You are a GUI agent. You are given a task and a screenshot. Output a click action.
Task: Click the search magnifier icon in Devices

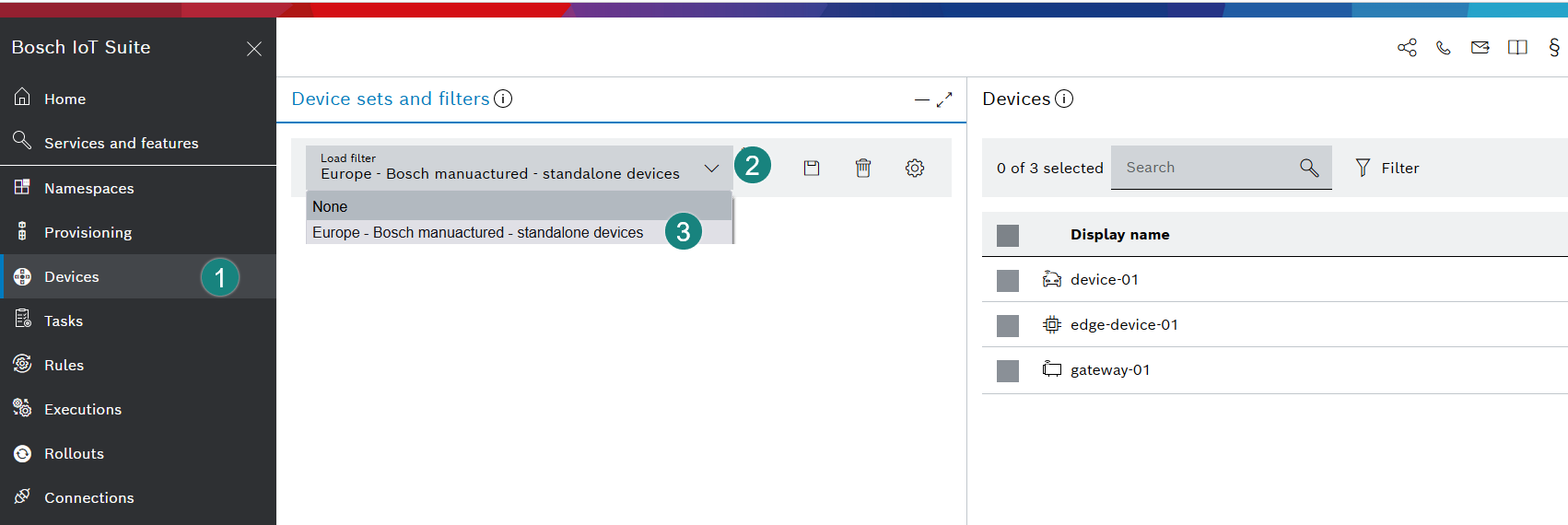[1309, 168]
